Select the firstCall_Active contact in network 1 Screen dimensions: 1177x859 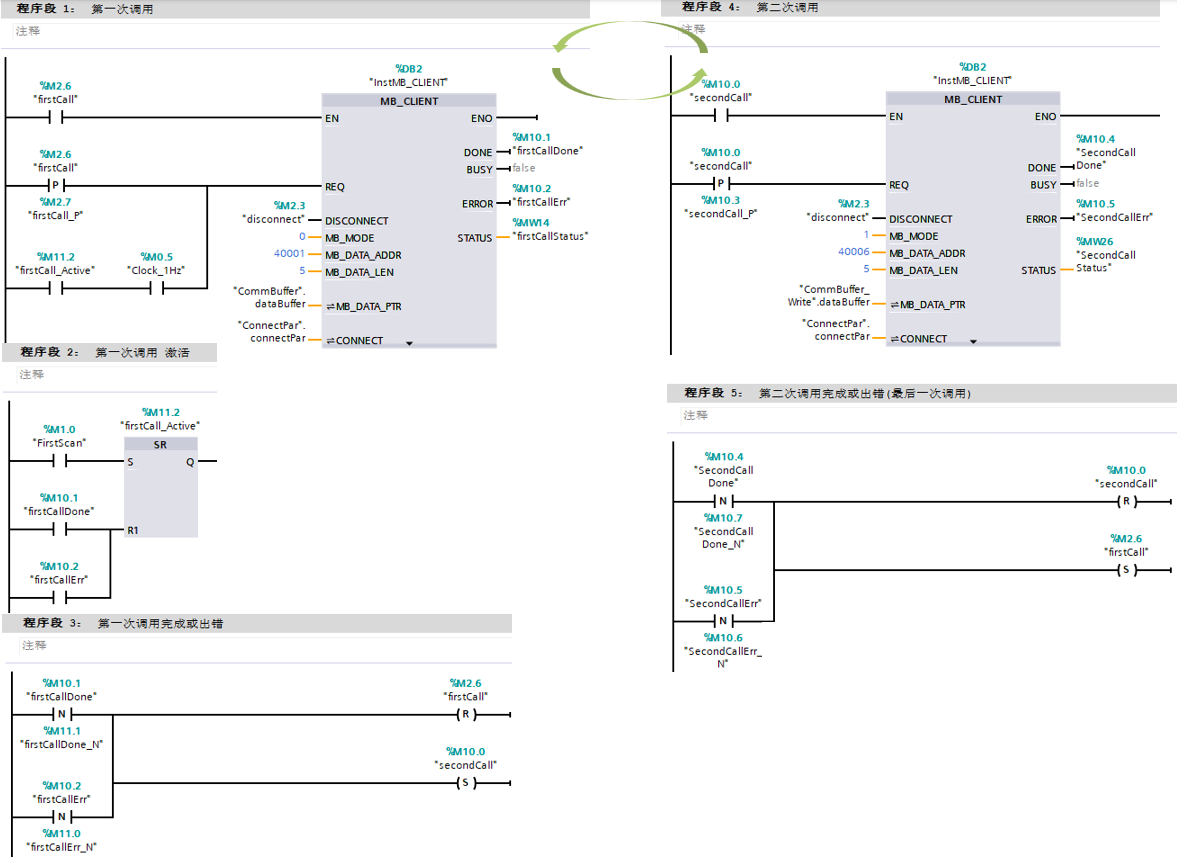pyautogui.click(x=56, y=289)
